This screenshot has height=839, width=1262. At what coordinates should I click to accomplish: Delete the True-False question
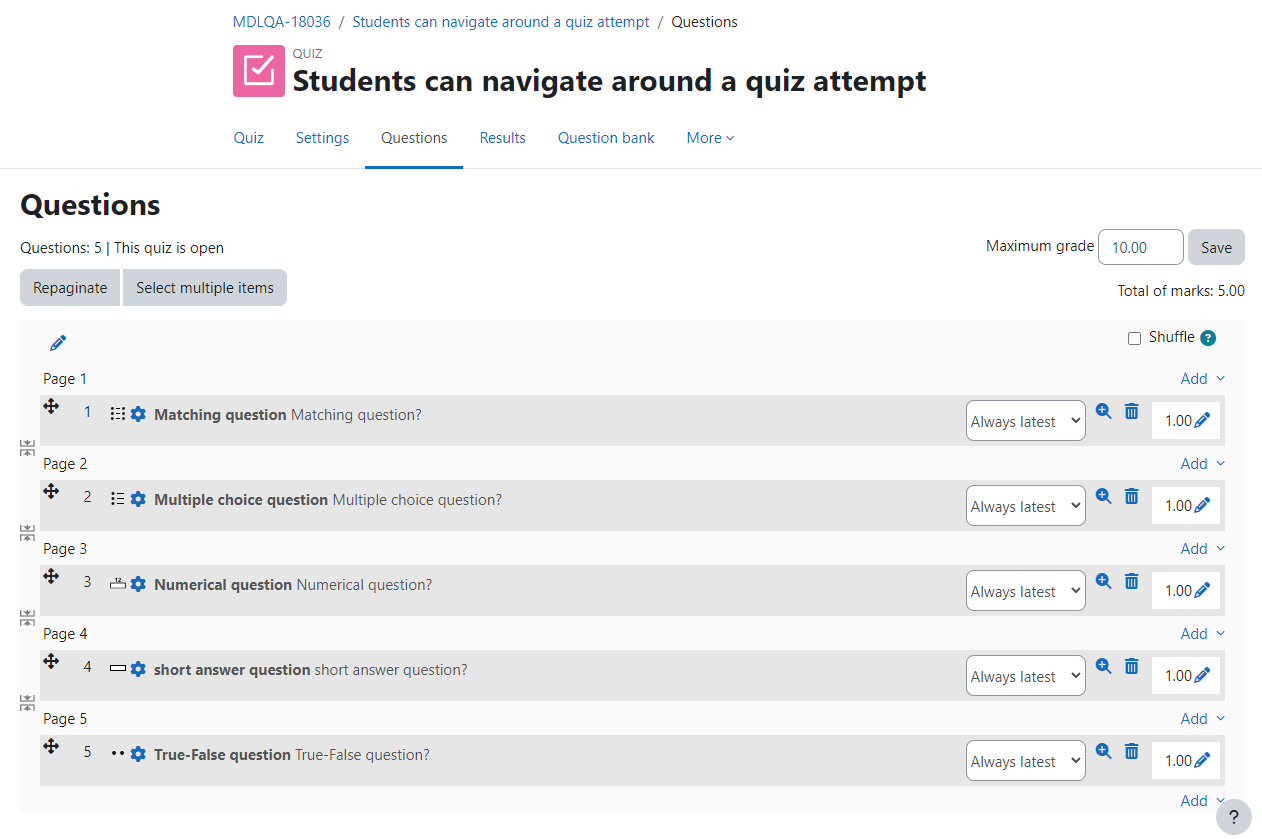tap(1132, 751)
